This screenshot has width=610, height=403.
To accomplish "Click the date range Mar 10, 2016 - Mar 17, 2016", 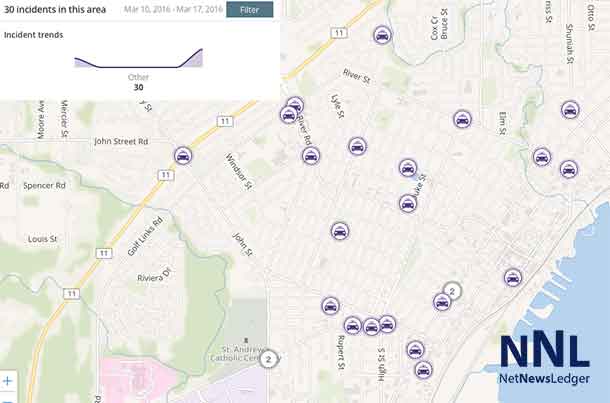I will 173,9.
